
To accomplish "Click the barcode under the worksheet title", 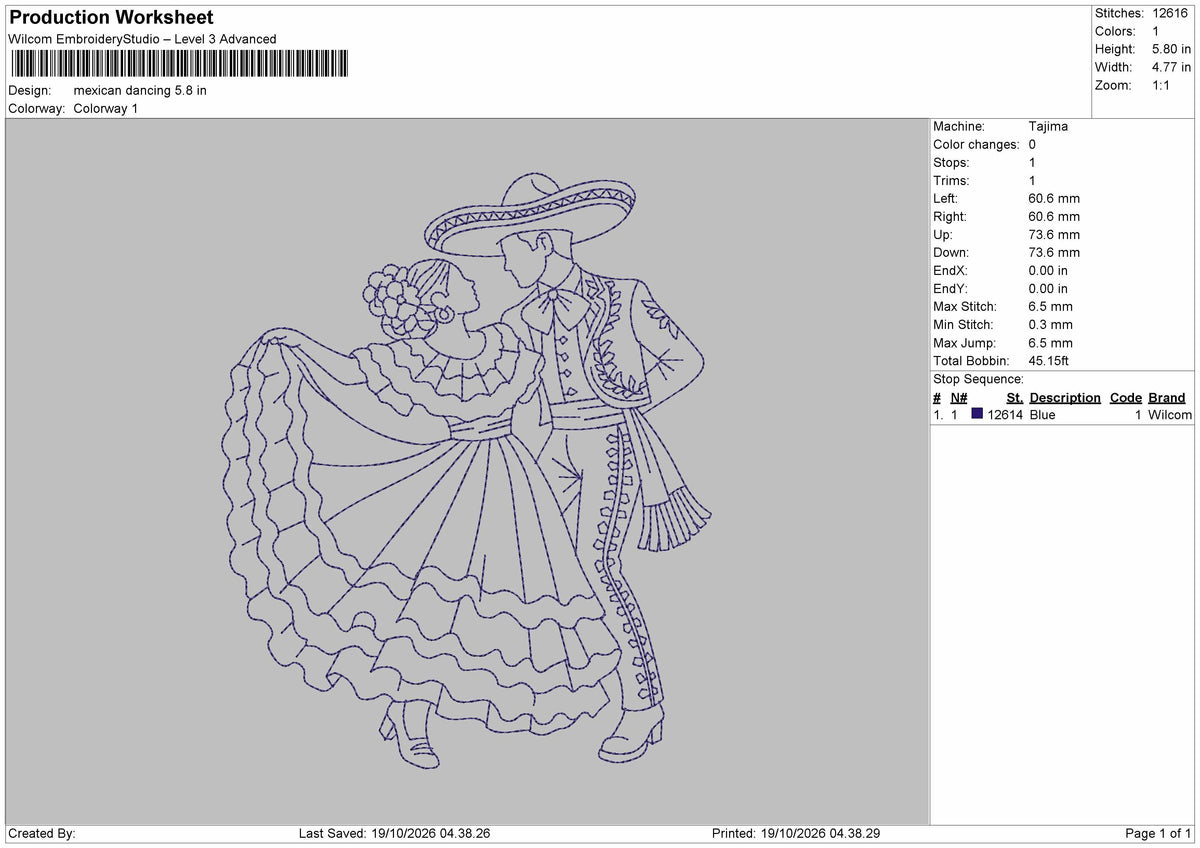I will pyautogui.click(x=179, y=64).
